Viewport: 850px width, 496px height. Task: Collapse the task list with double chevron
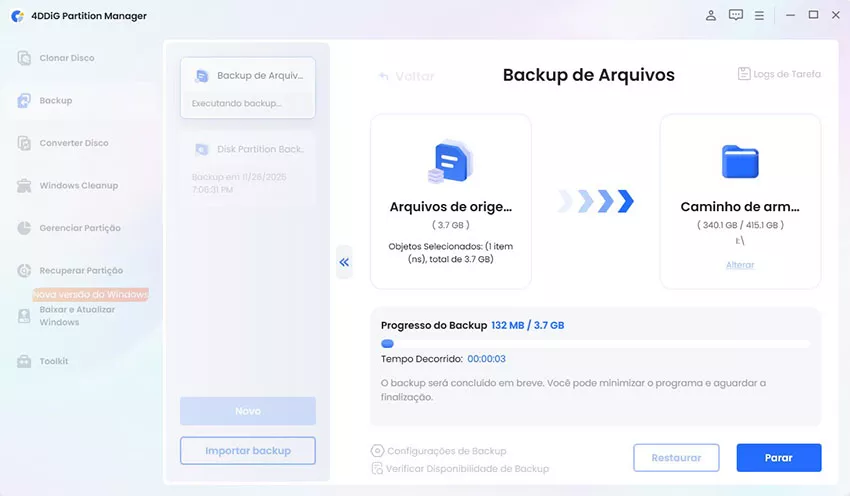tap(344, 262)
